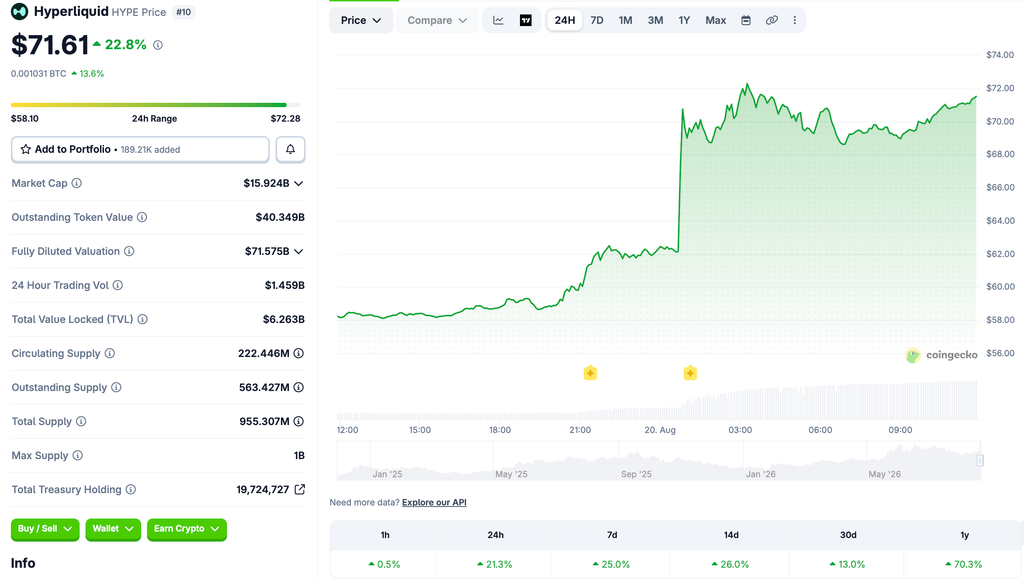Click the star icon in Add to Portfolio

[25, 149]
